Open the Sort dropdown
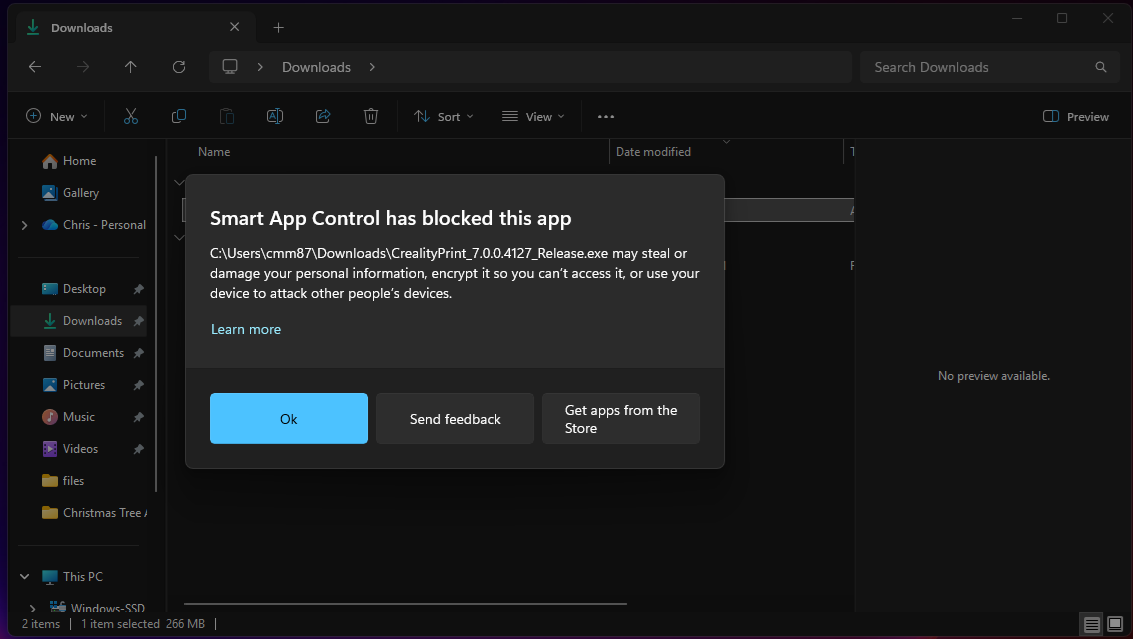The width and height of the screenshot is (1133, 639). click(444, 116)
